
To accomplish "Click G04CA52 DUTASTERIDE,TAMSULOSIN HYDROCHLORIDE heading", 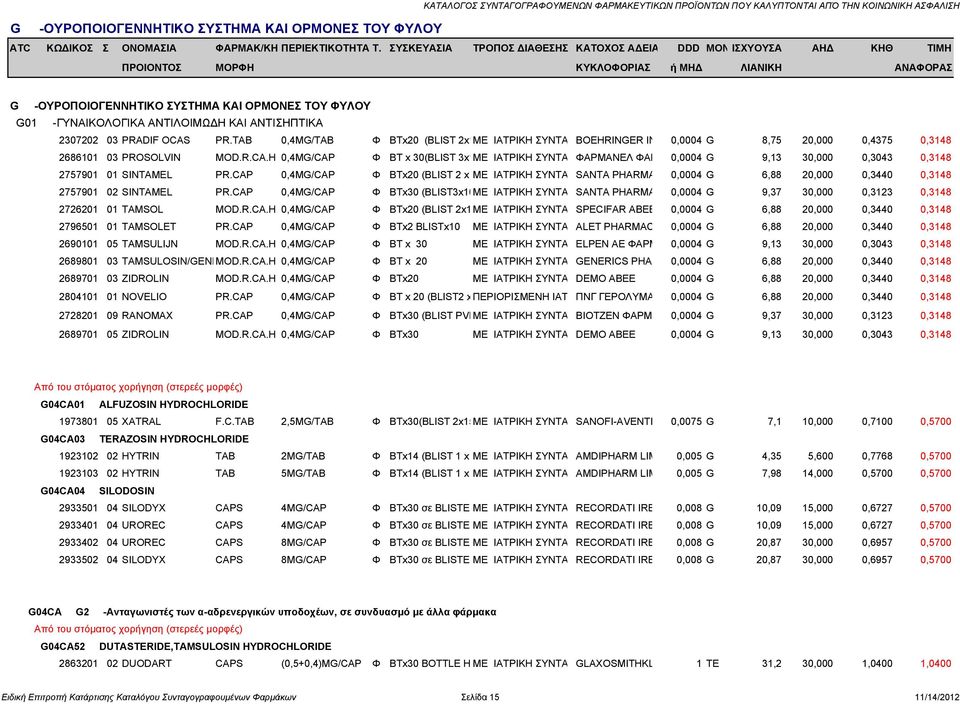I will tap(186, 646).
